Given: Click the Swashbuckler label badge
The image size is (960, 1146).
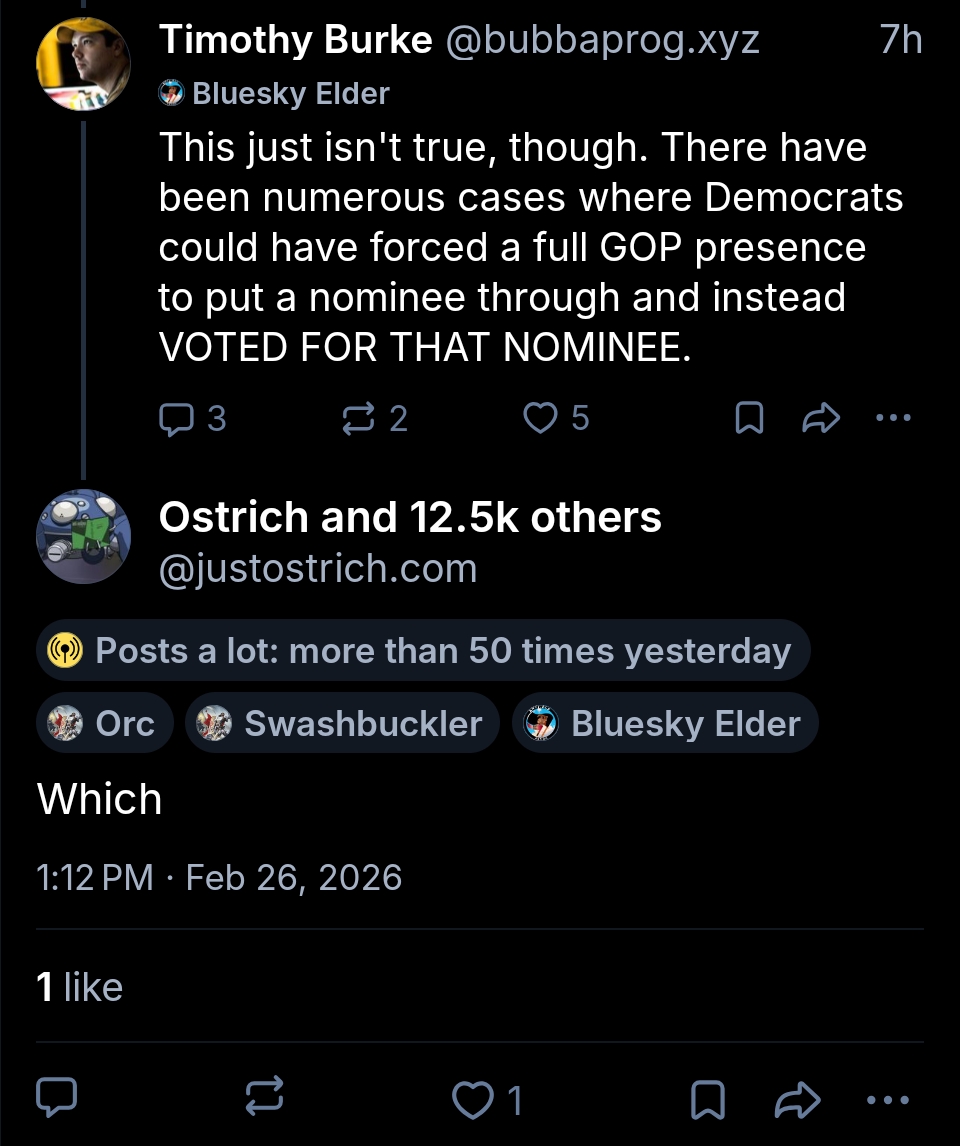Looking at the screenshot, I should tap(342, 723).
